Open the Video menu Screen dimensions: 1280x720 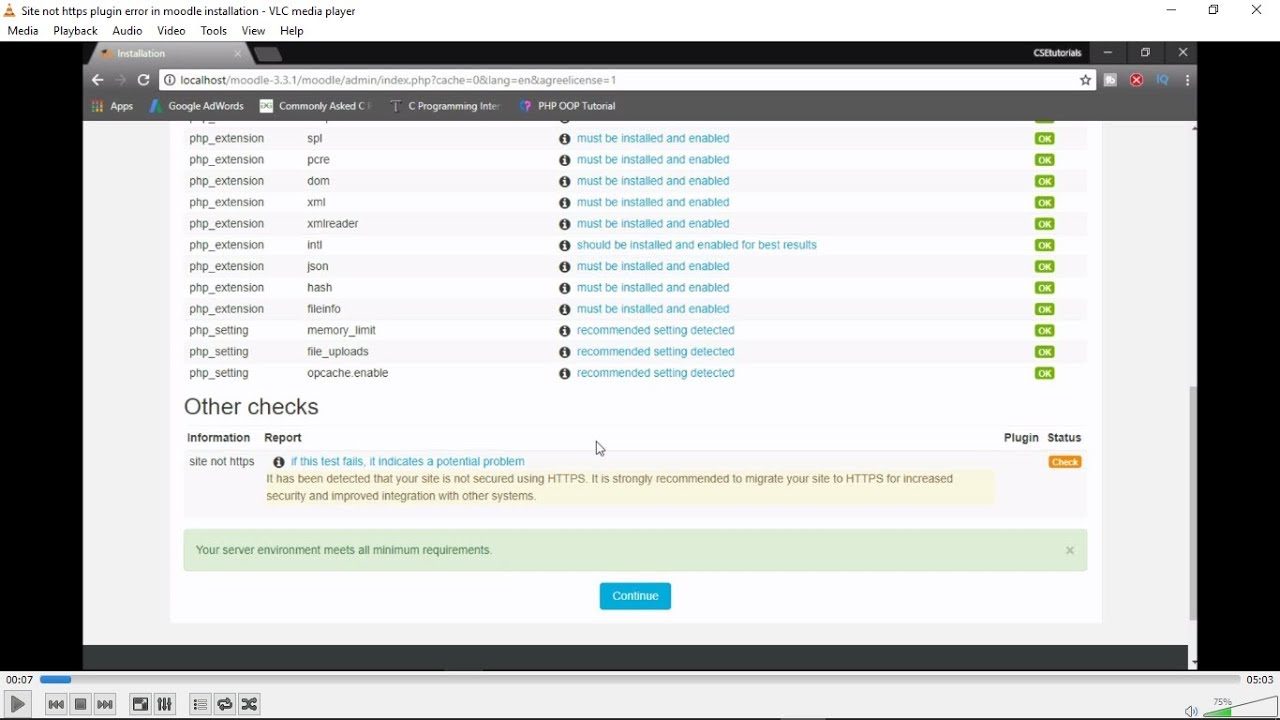coord(171,31)
